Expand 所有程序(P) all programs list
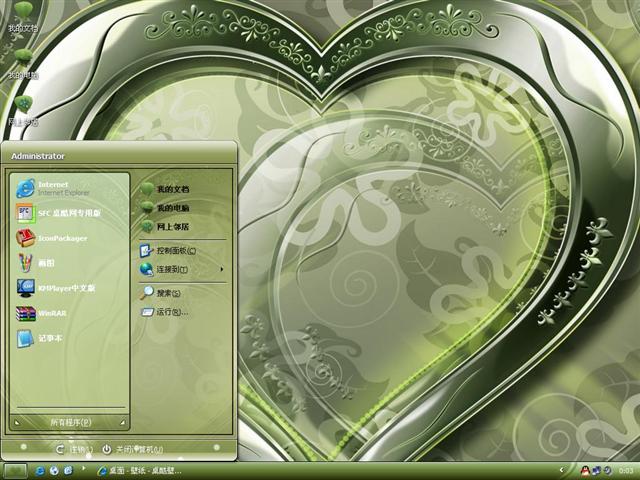This screenshot has height=480, width=640. click(70, 422)
